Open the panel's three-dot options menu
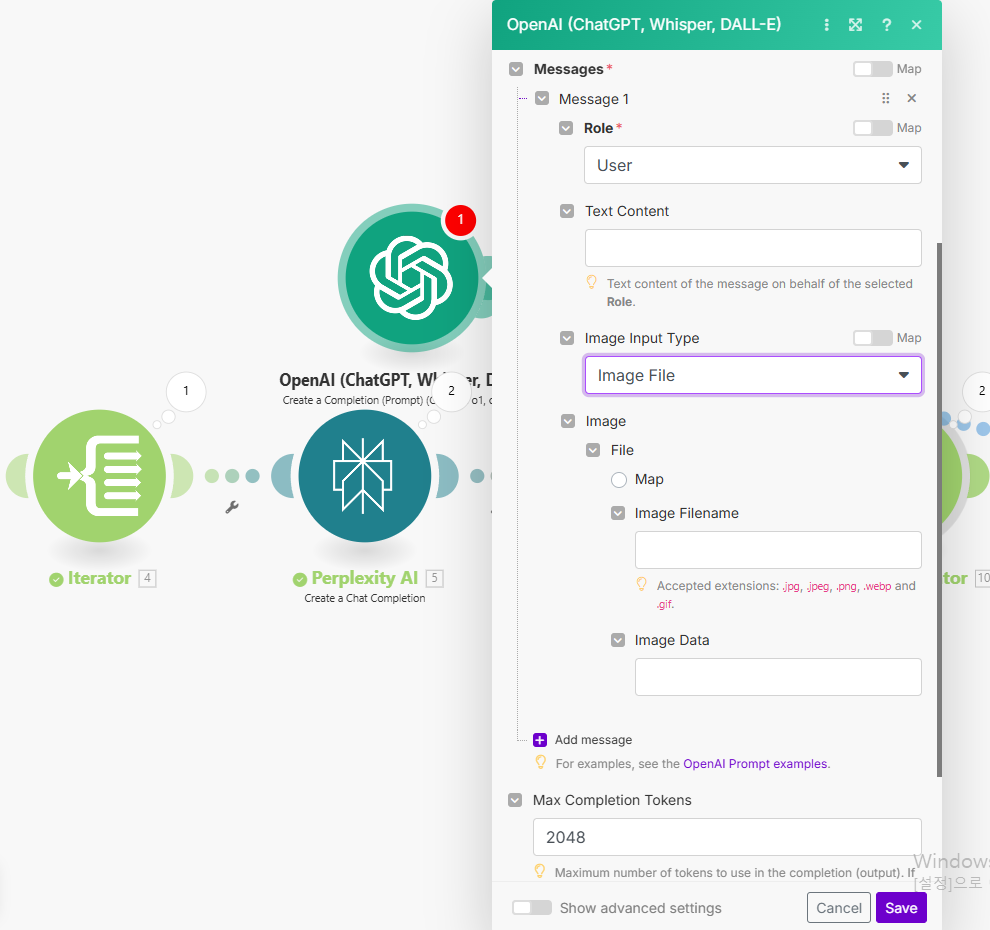This screenshot has width=990, height=930. click(826, 25)
